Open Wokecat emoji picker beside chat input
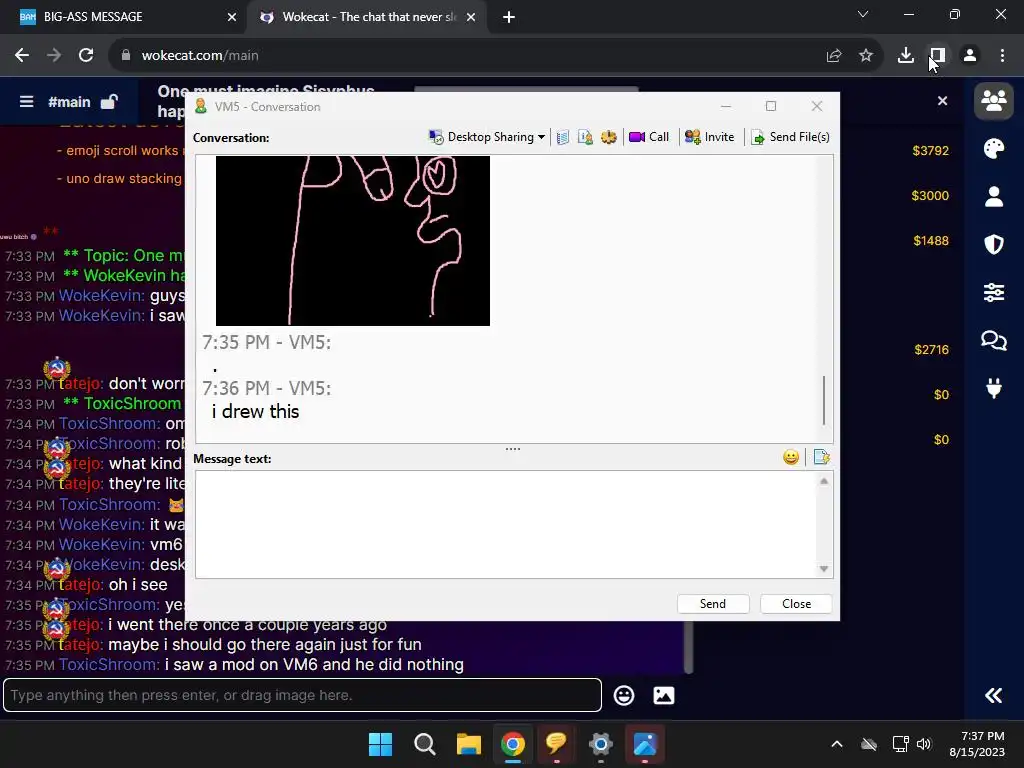 (624, 696)
